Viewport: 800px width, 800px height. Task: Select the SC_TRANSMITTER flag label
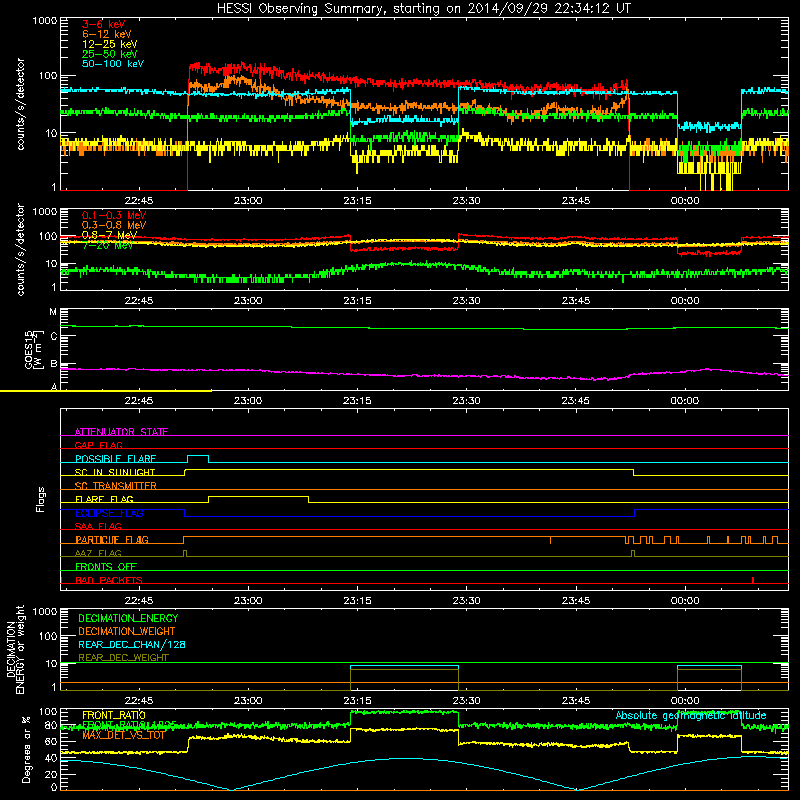pos(115,485)
